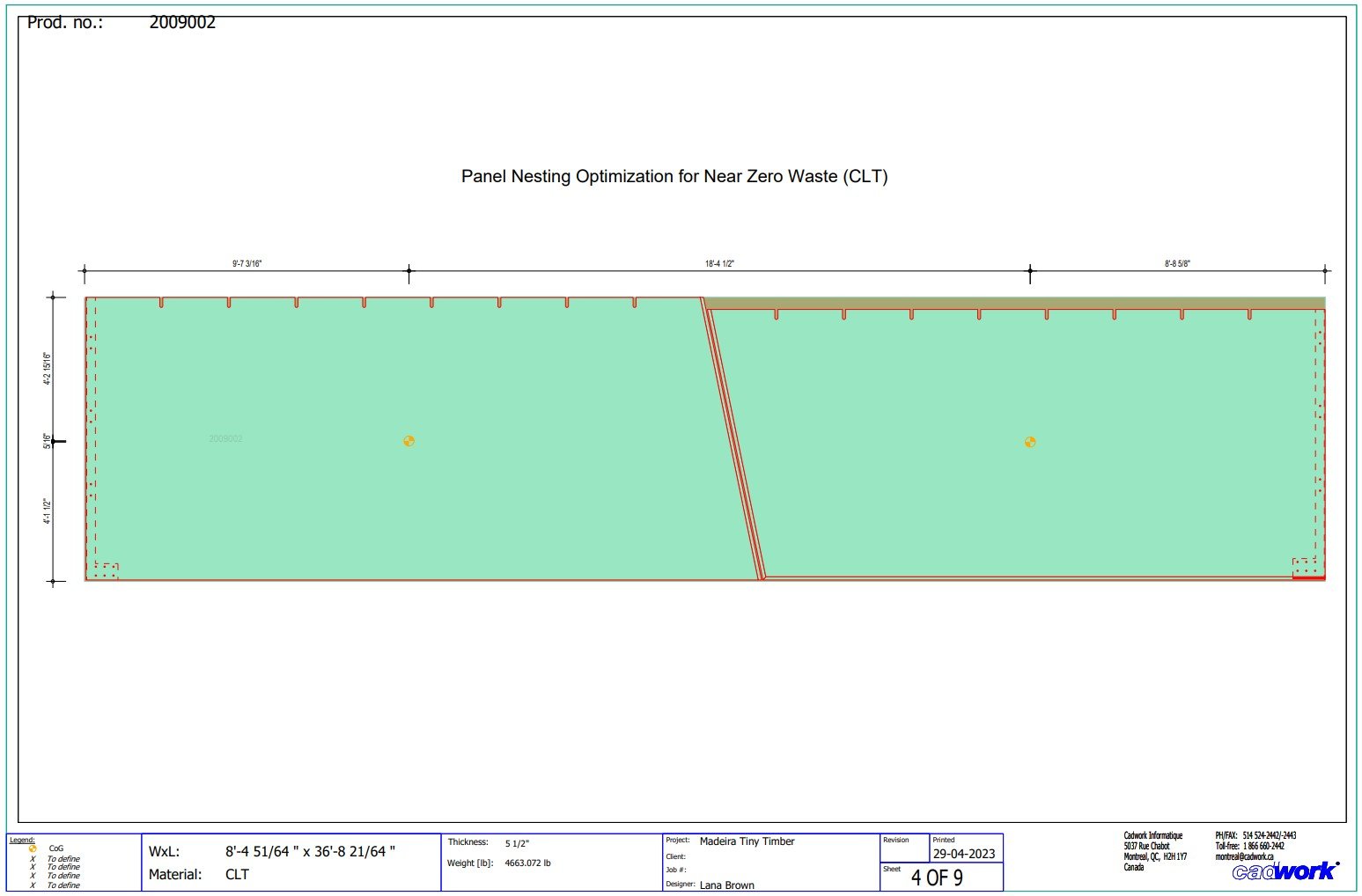Viewport: 1362px width, 896px height.
Task: Click the 9'-7 3/16" dimension
Action: 247,263
